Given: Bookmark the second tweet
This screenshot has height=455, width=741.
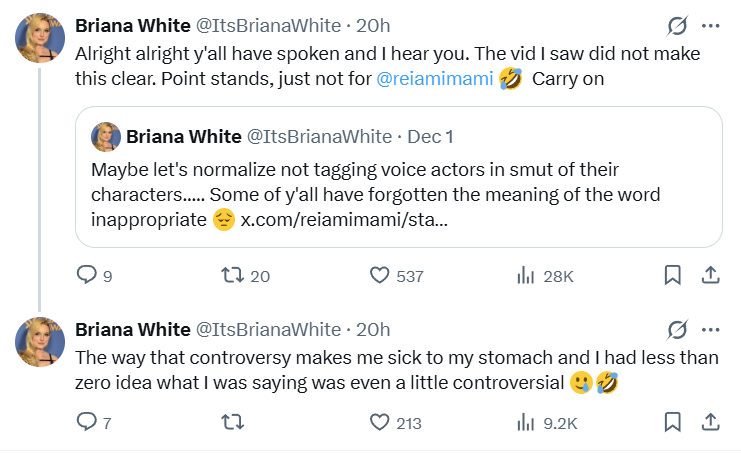Looking at the screenshot, I should tap(673, 423).
